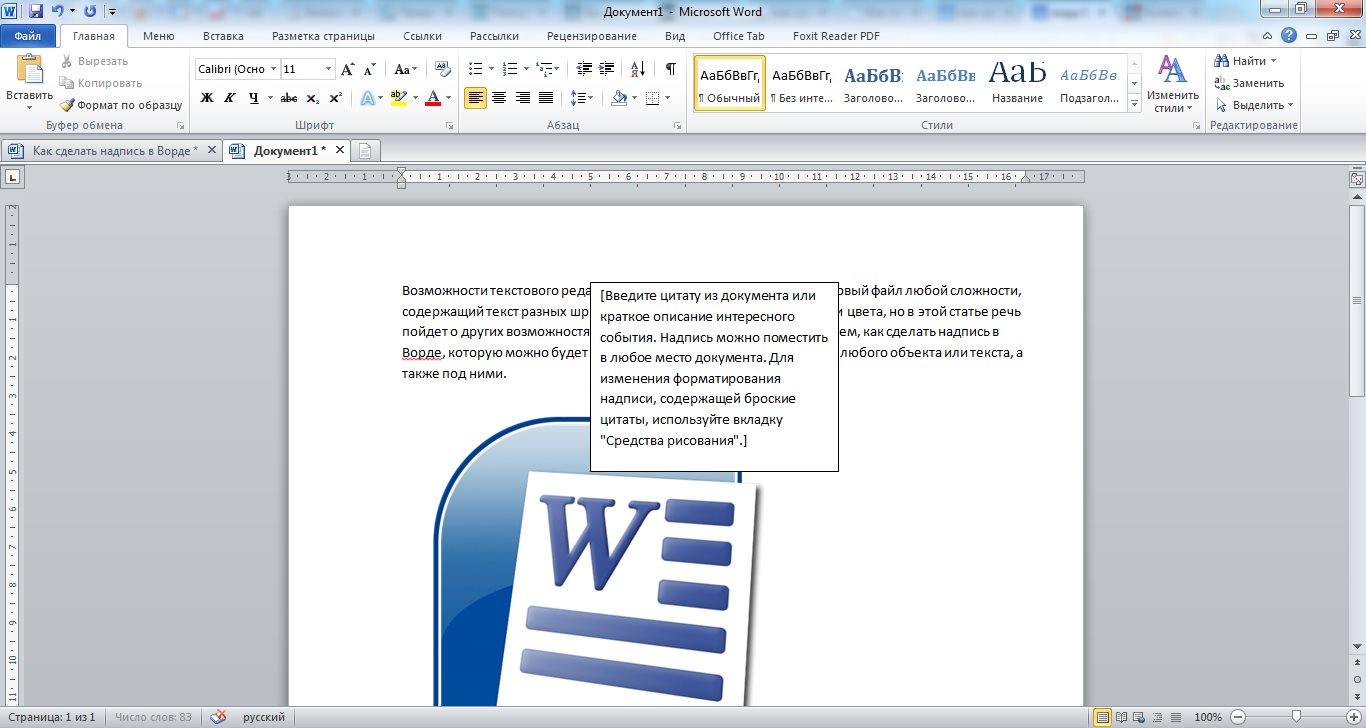The image size is (1366, 728).
Task: Toggle justified text alignment
Action: tap(546, 98)
